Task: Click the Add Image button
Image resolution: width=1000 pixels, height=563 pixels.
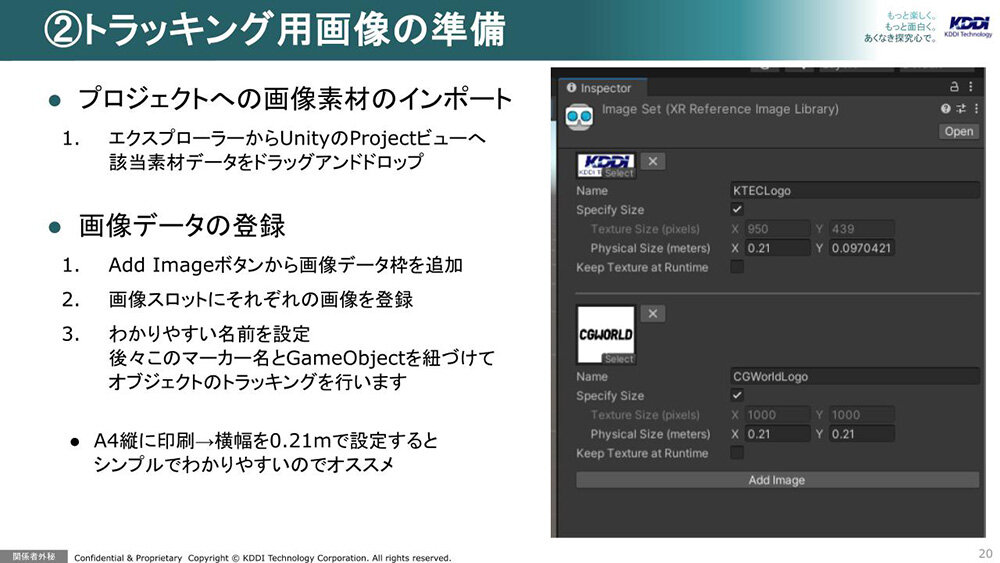Action: click(777, 480)
